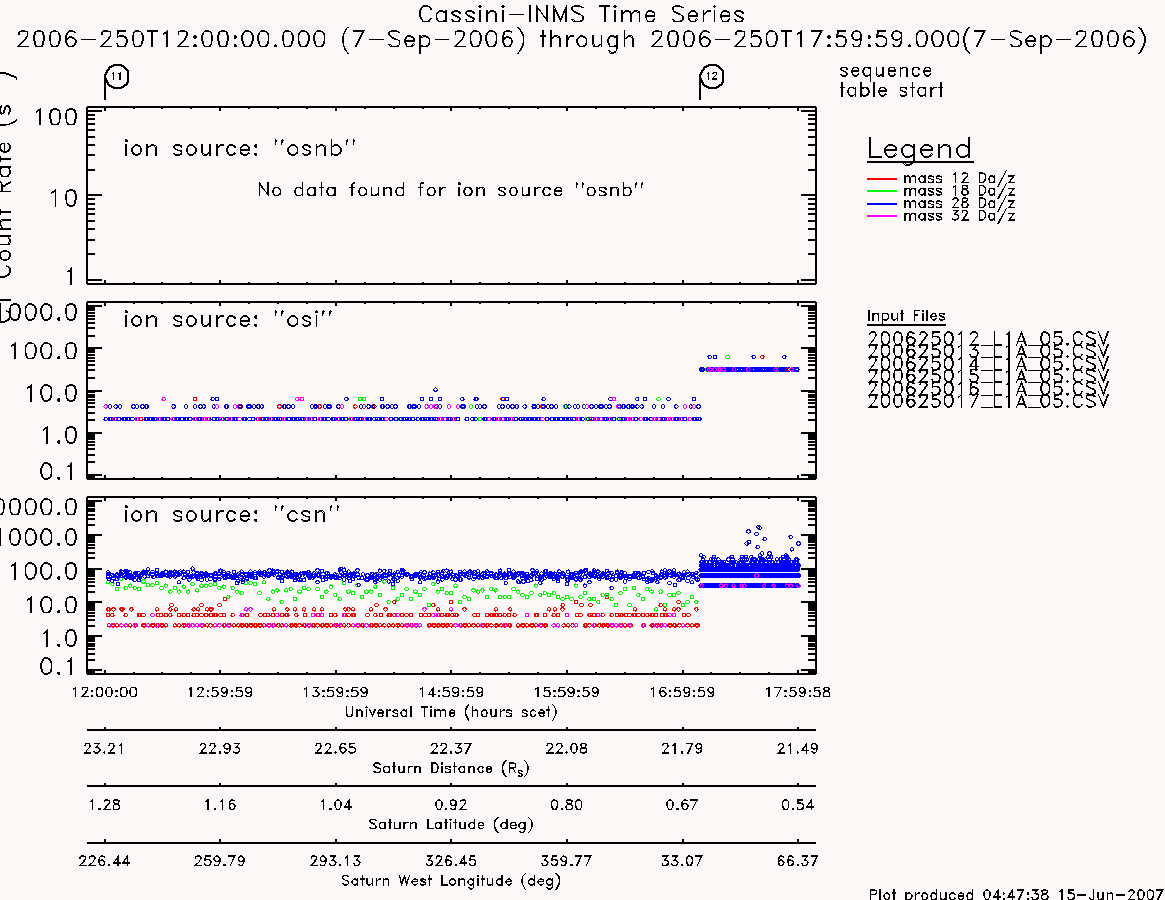Click the 16:59:59 time axis label

[682, 692]
